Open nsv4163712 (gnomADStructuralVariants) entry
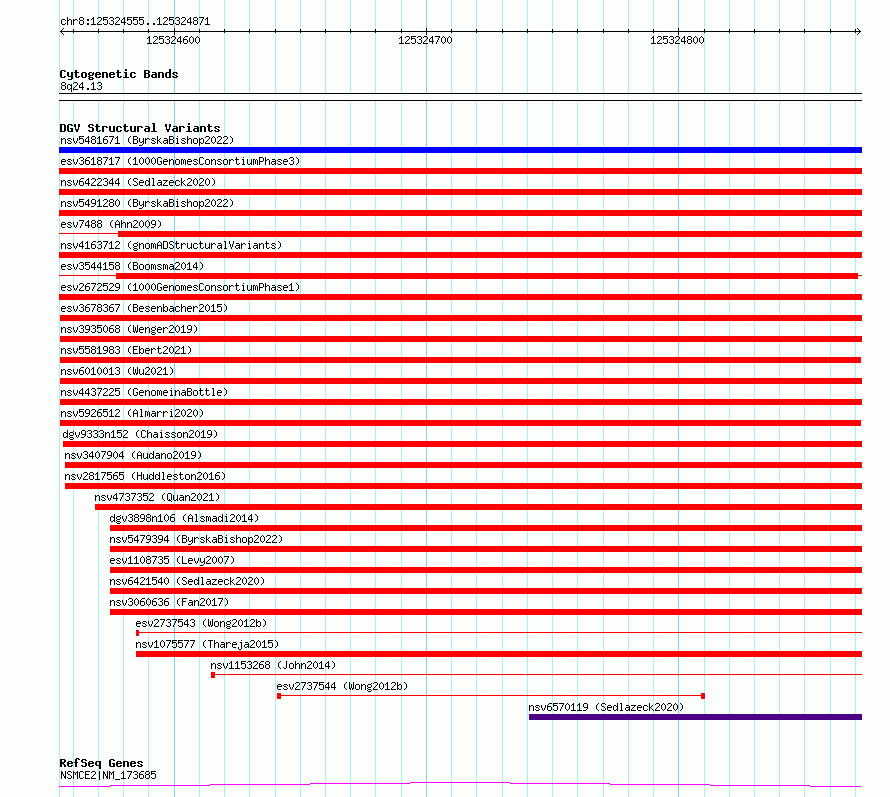This screenshot has height=797, width=890. click(x=171, y=245)
